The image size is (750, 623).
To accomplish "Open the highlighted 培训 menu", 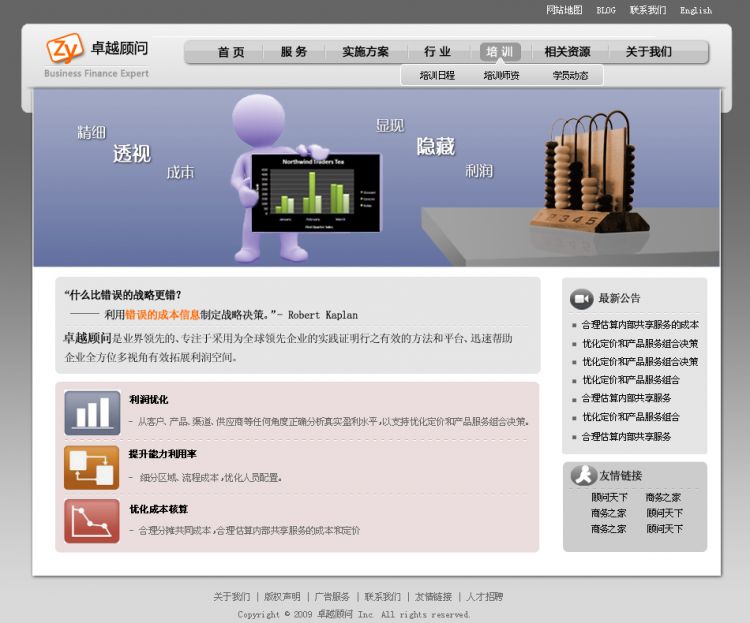I will (500, 52).
